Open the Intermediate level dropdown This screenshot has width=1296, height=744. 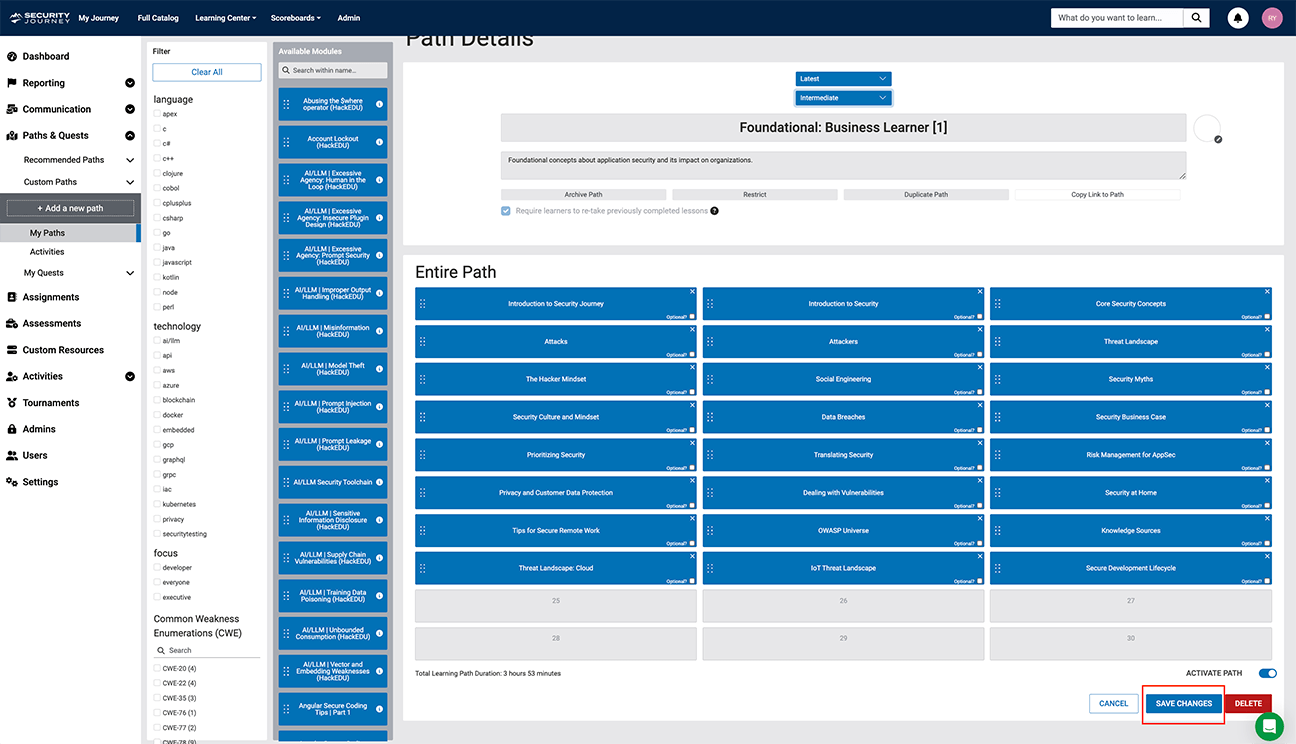point(843,98)
